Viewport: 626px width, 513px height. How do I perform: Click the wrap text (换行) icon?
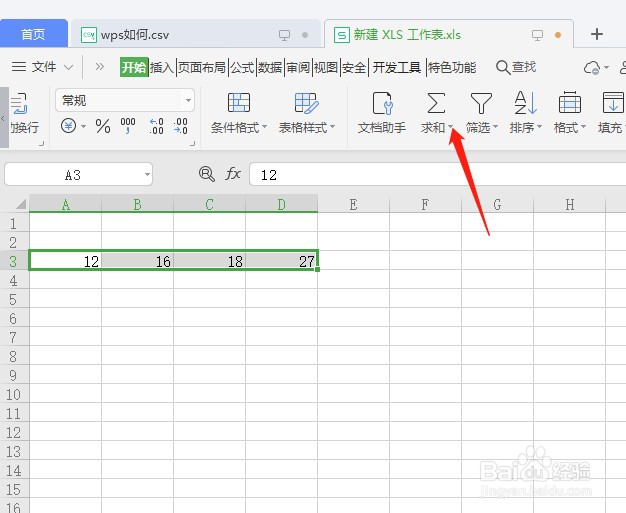point(18,103)
